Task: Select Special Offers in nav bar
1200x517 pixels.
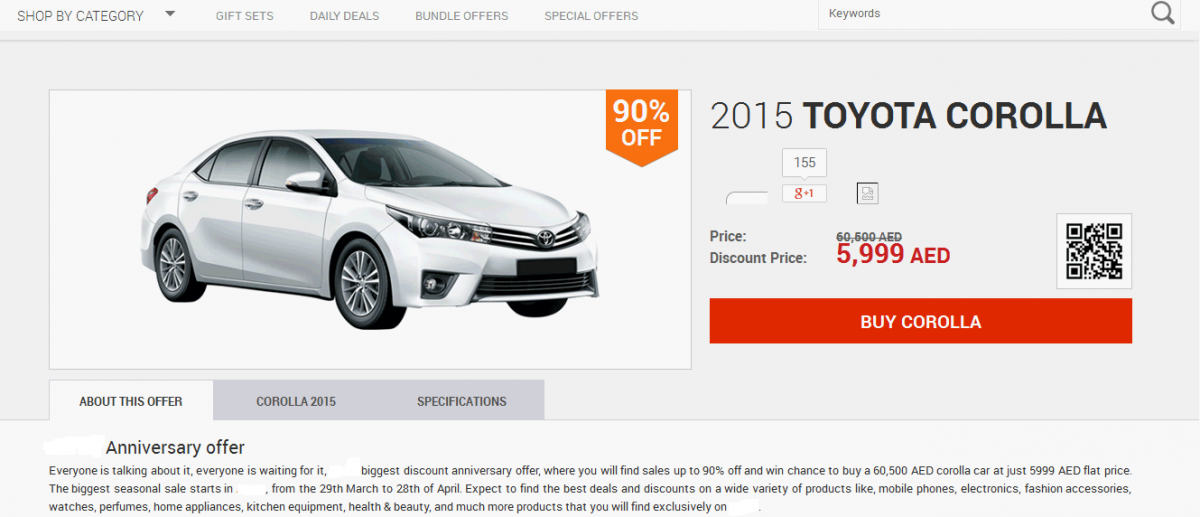Action: point(591,16)
